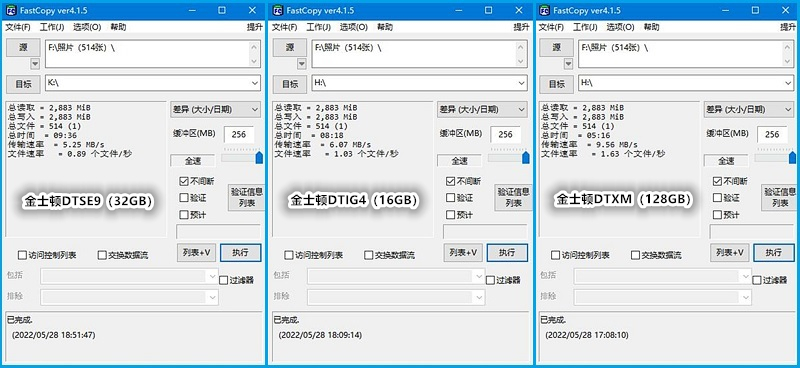
Task: Open source history arrow under 源 in DTSE9 window
Action: [x=35, y=64]
